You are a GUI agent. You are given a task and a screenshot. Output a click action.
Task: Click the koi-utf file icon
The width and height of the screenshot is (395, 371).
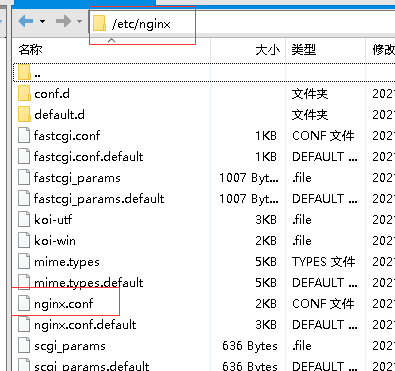24,220
